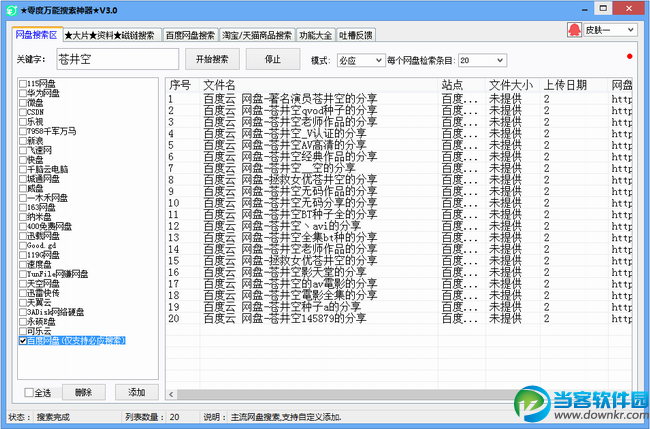This screenshot has width=650, height=429.
Task: Select result row 13 全集bt种的分享
Action: pos(399,238)
